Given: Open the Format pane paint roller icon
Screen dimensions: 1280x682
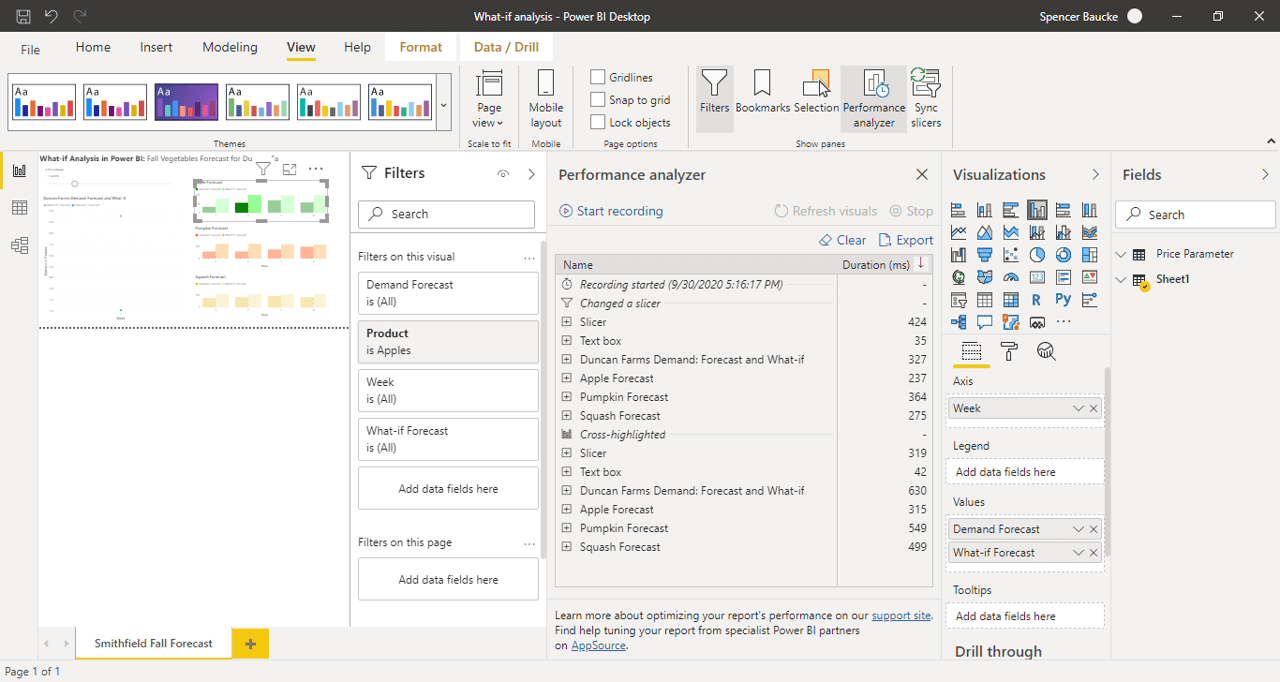Looking at the screenshot, I should [1009, 350].
